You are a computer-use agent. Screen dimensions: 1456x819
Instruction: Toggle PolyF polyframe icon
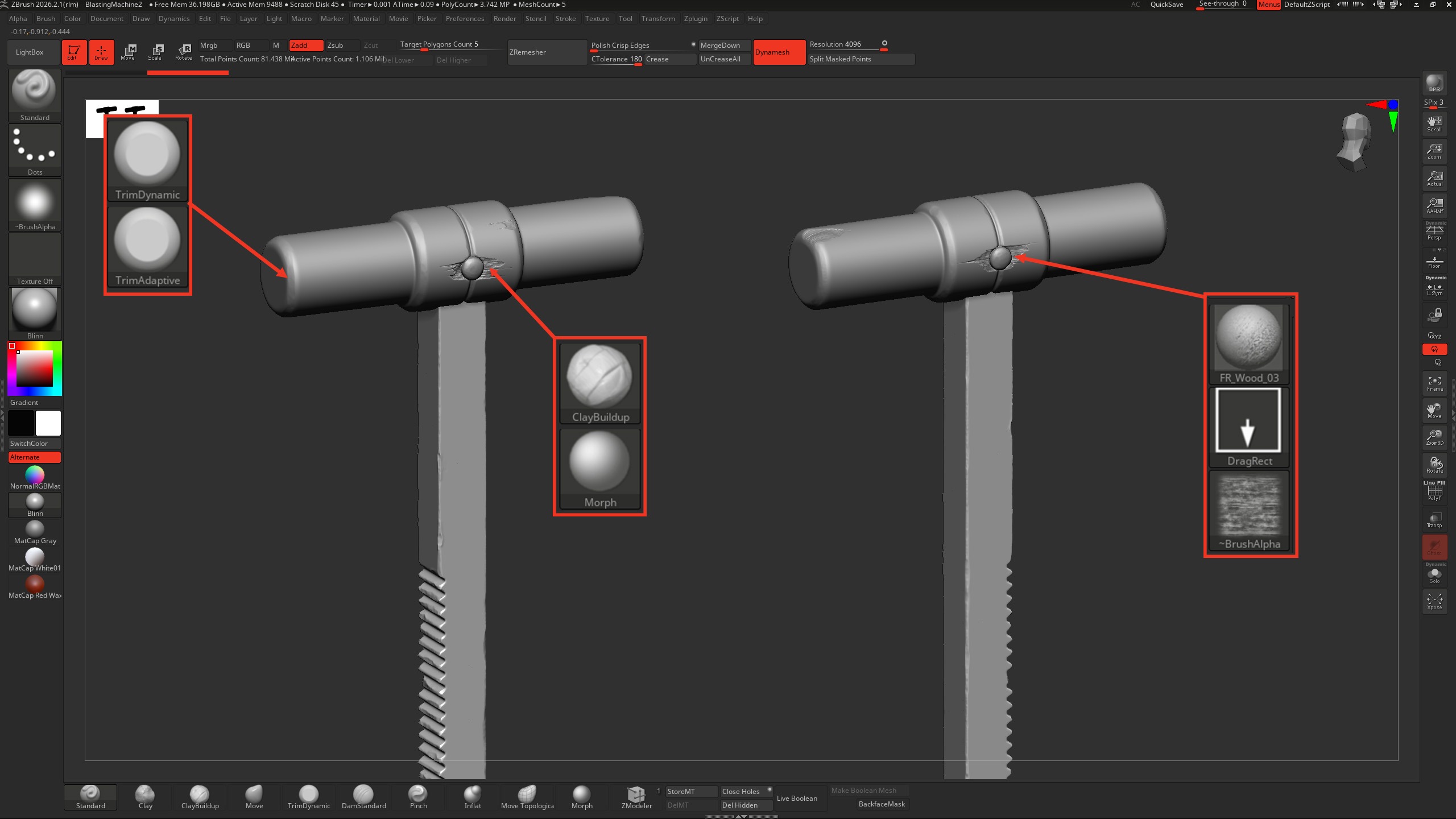(x=1434, y=492)
